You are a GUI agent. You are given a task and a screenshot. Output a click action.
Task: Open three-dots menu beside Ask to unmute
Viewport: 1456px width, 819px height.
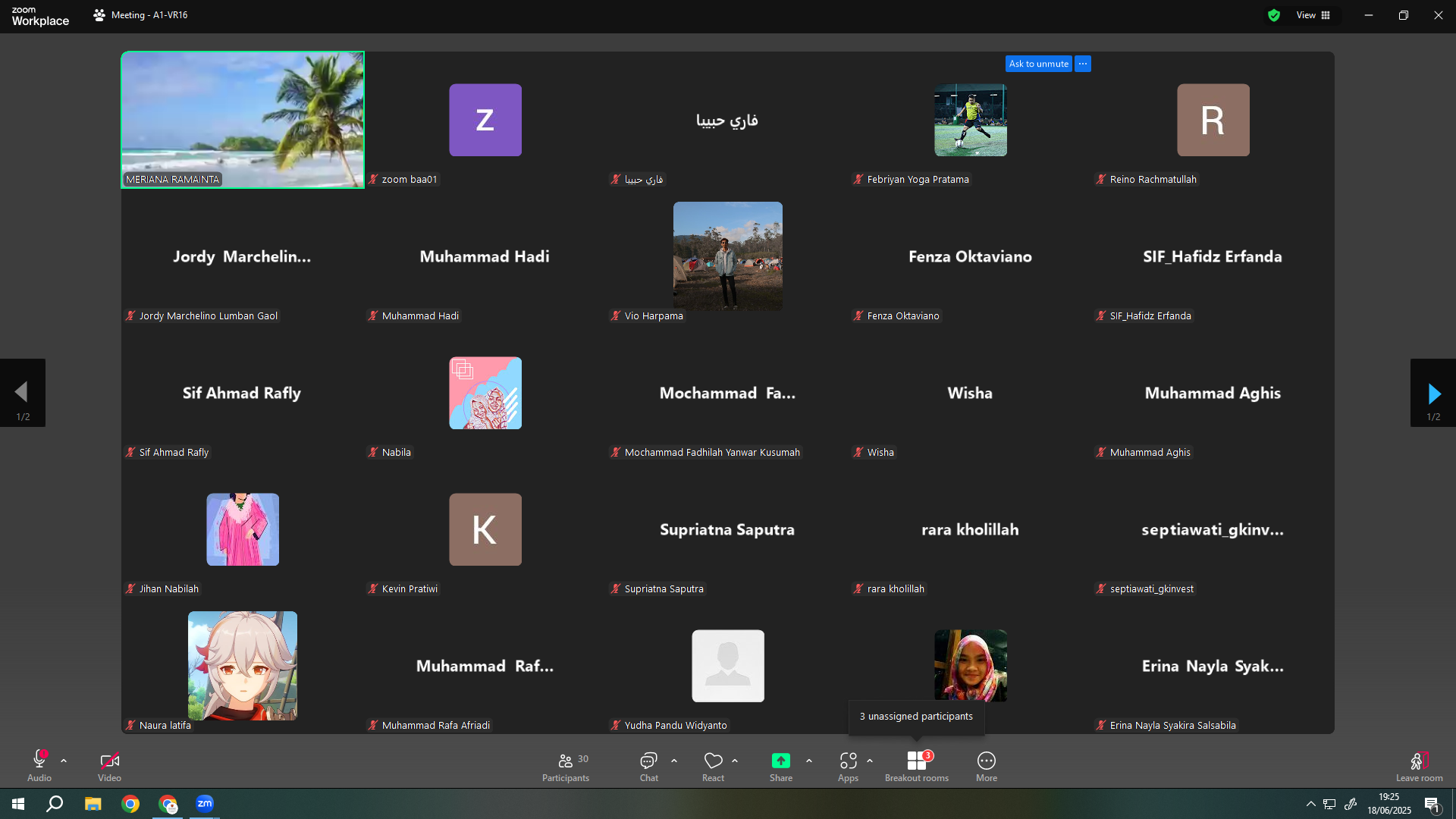[x=1083, y=64]
